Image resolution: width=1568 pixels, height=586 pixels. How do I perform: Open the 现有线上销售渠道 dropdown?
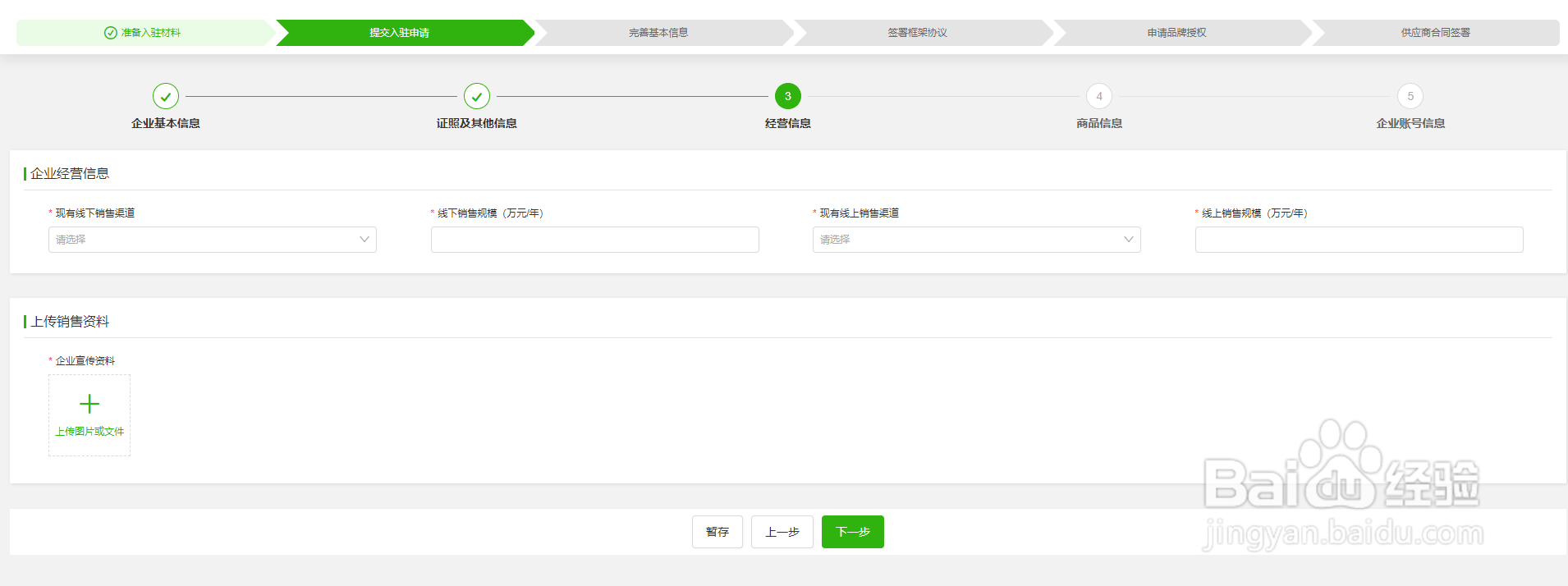click(977, 240)
